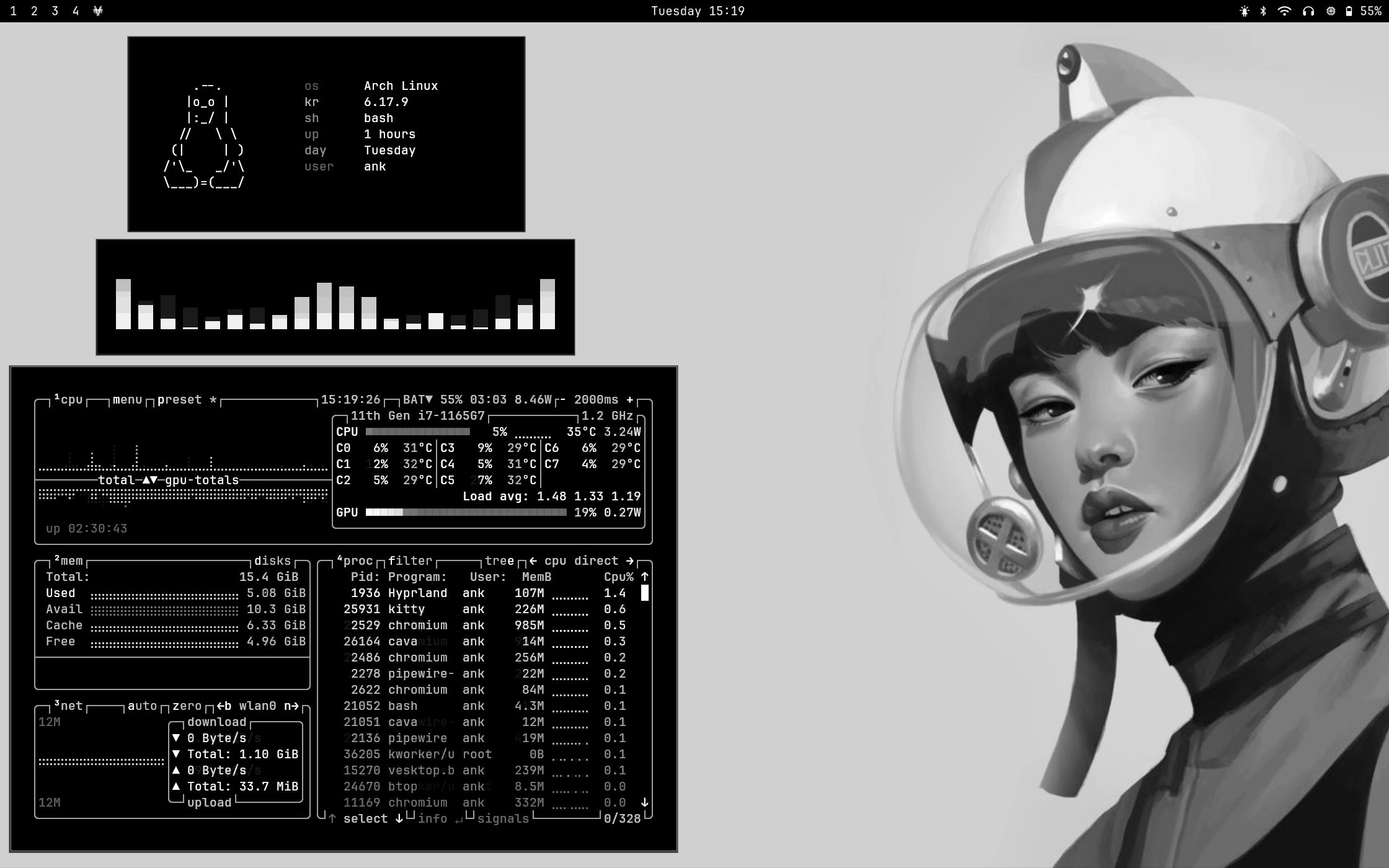Click the process list scrollbar handle

[645, 593]
